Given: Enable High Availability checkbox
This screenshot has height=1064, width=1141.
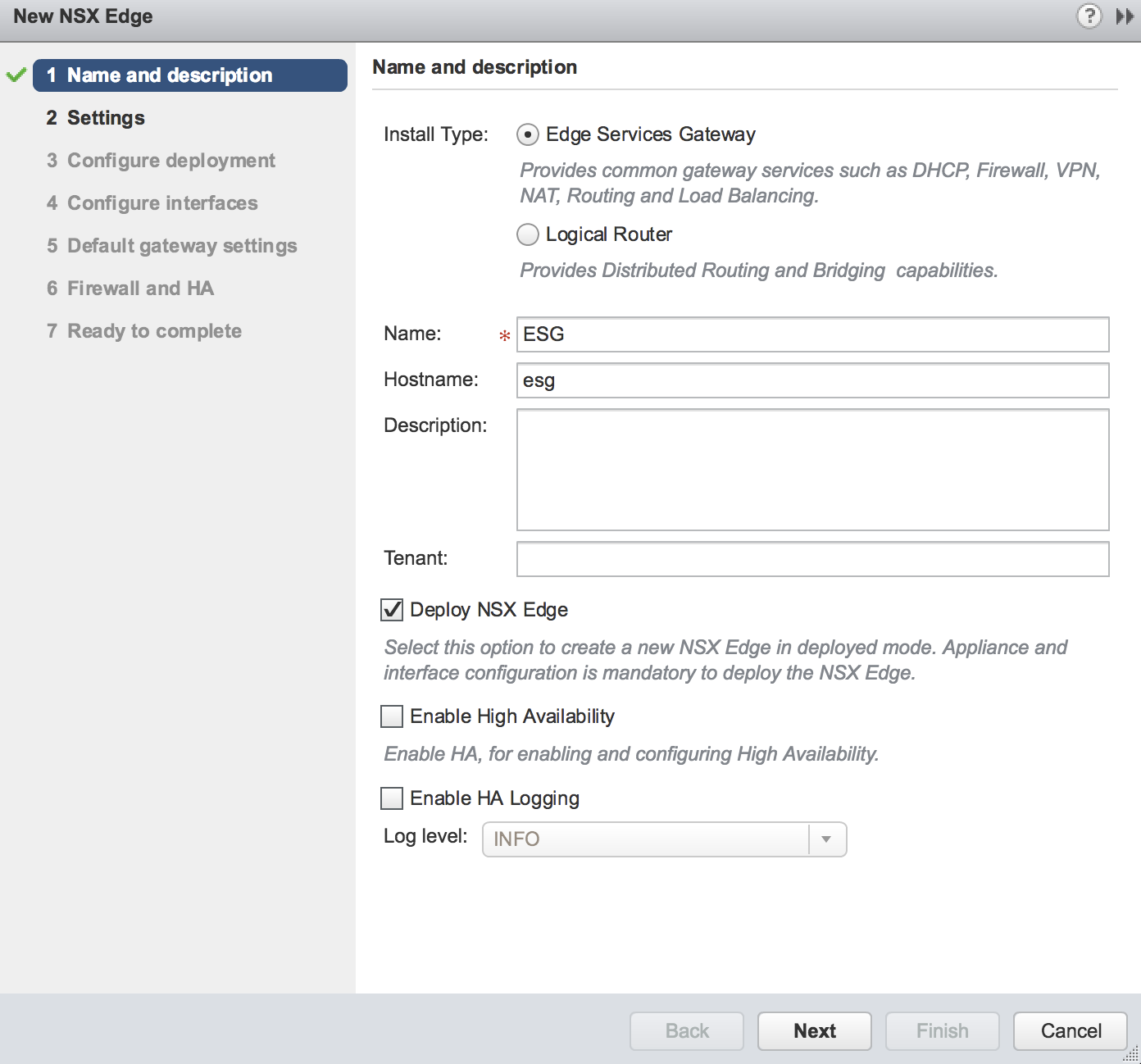Looking at the screenshot, I should click(392, 716).
